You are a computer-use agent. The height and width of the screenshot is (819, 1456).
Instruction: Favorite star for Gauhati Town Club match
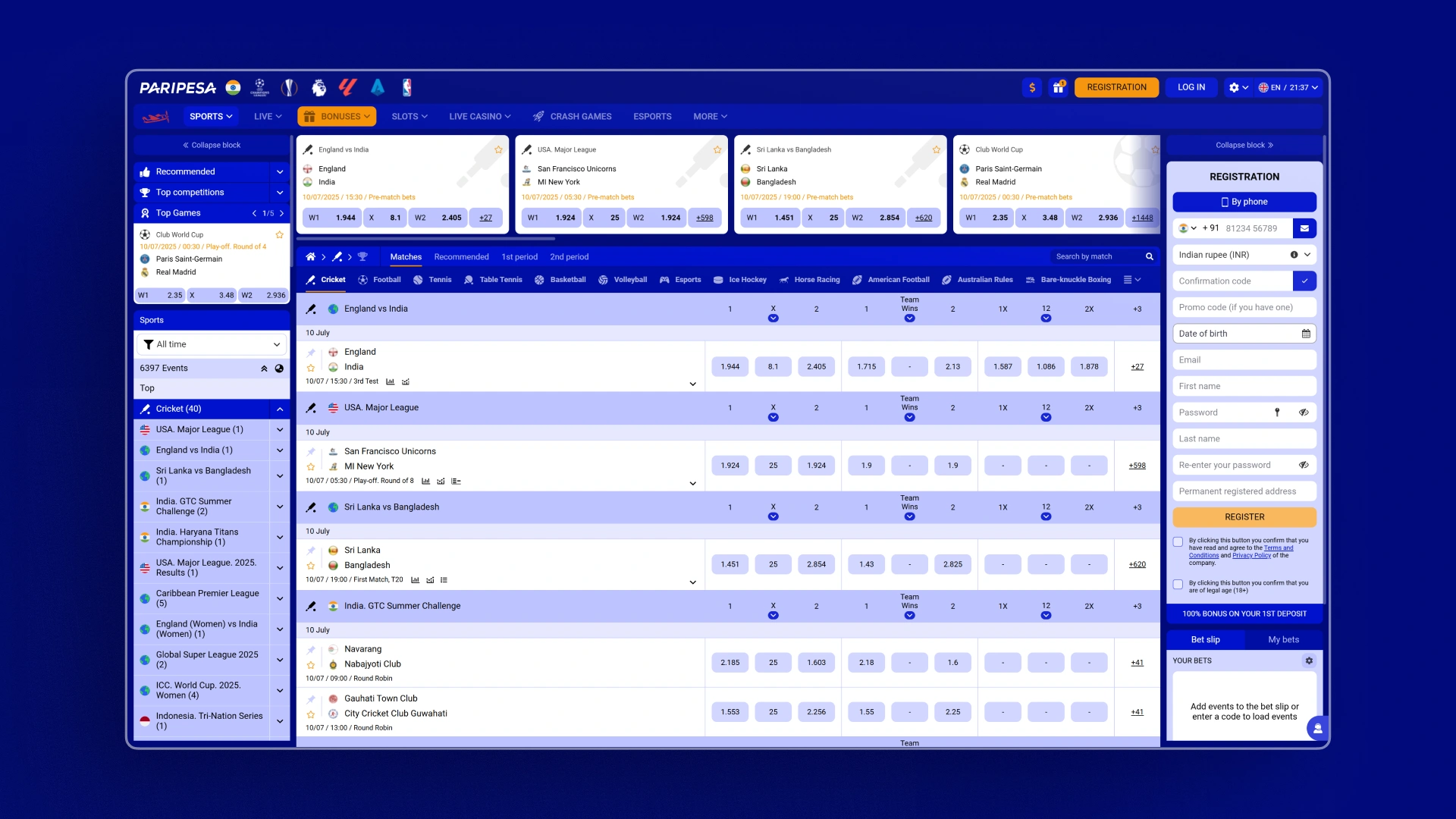point(311,714)
